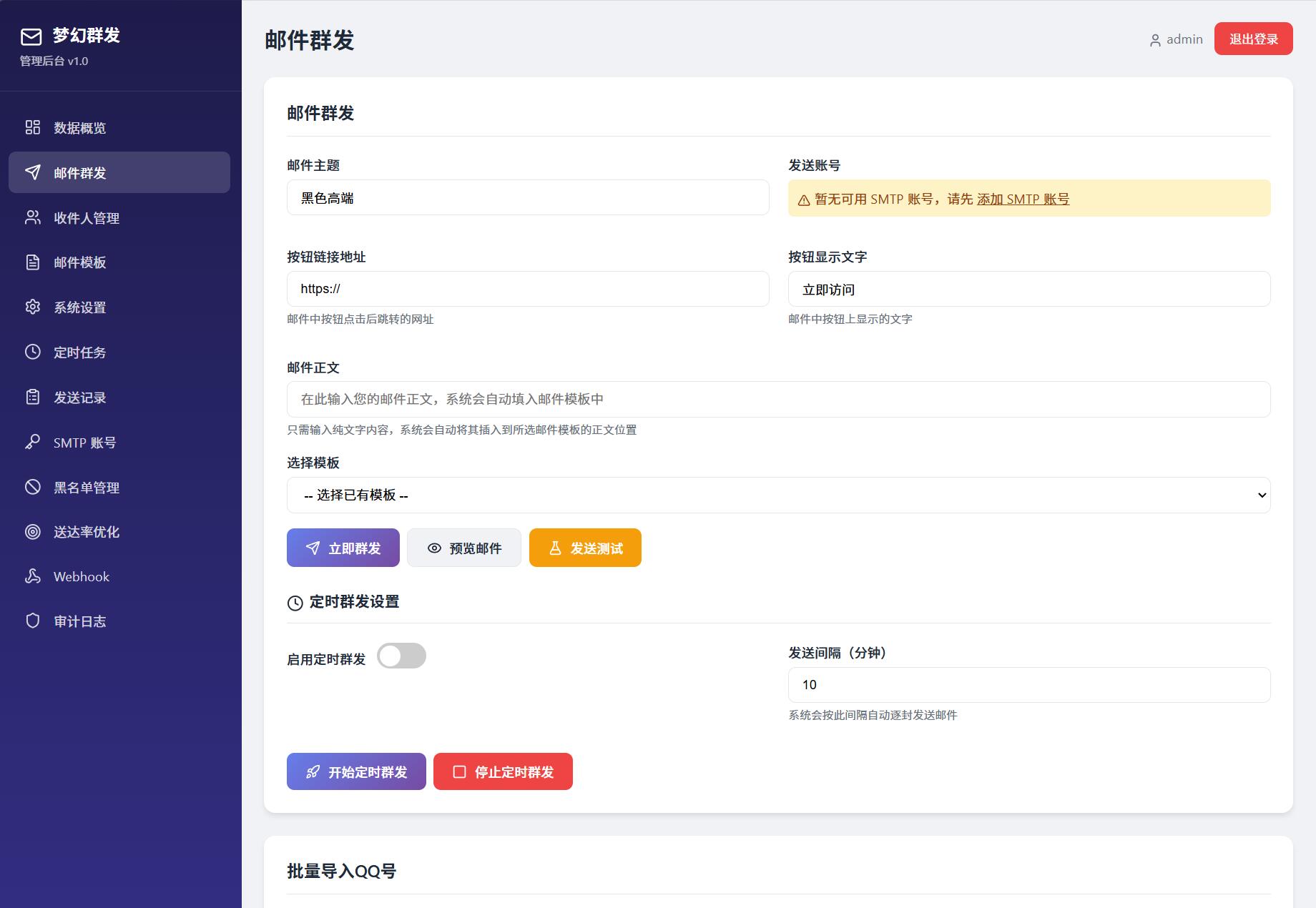Open the 审计日志 sidebar item
Image resolution: width=1316 pixels, height=908 pixels.
point(119,621)
